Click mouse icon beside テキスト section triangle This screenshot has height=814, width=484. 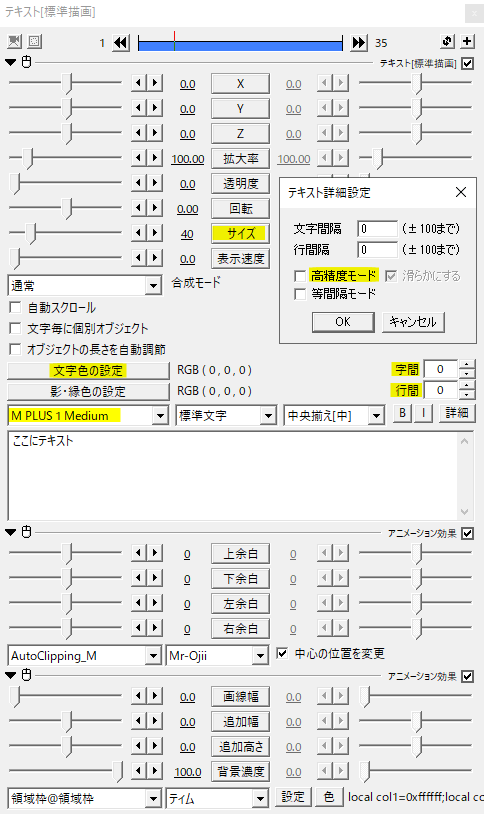(x=26, y=62)
